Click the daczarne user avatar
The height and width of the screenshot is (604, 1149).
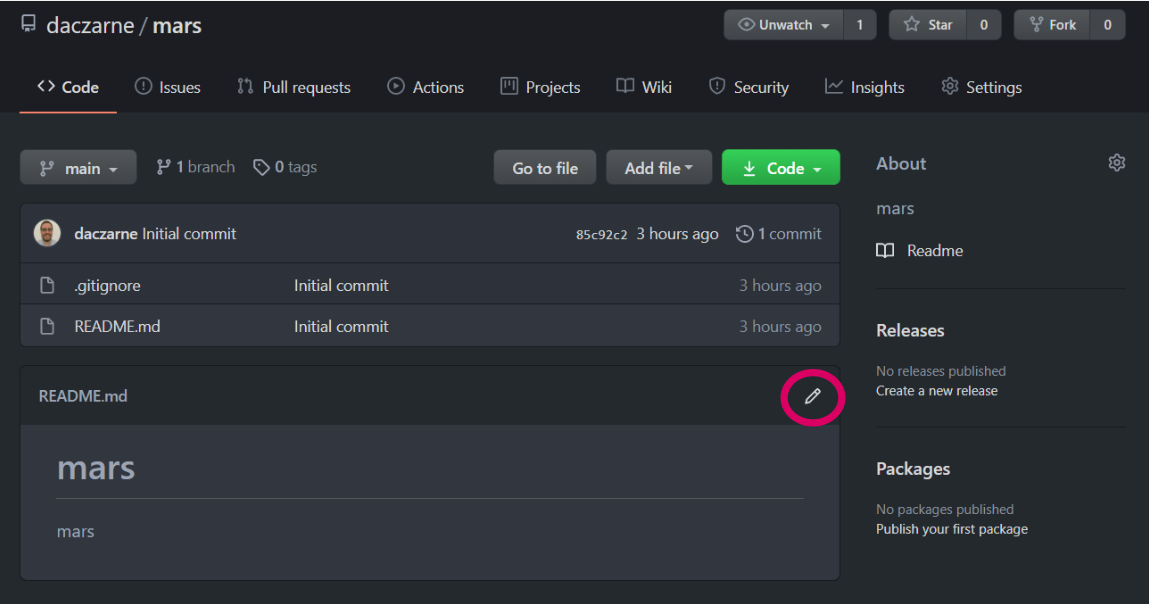(x=47, y=234)
